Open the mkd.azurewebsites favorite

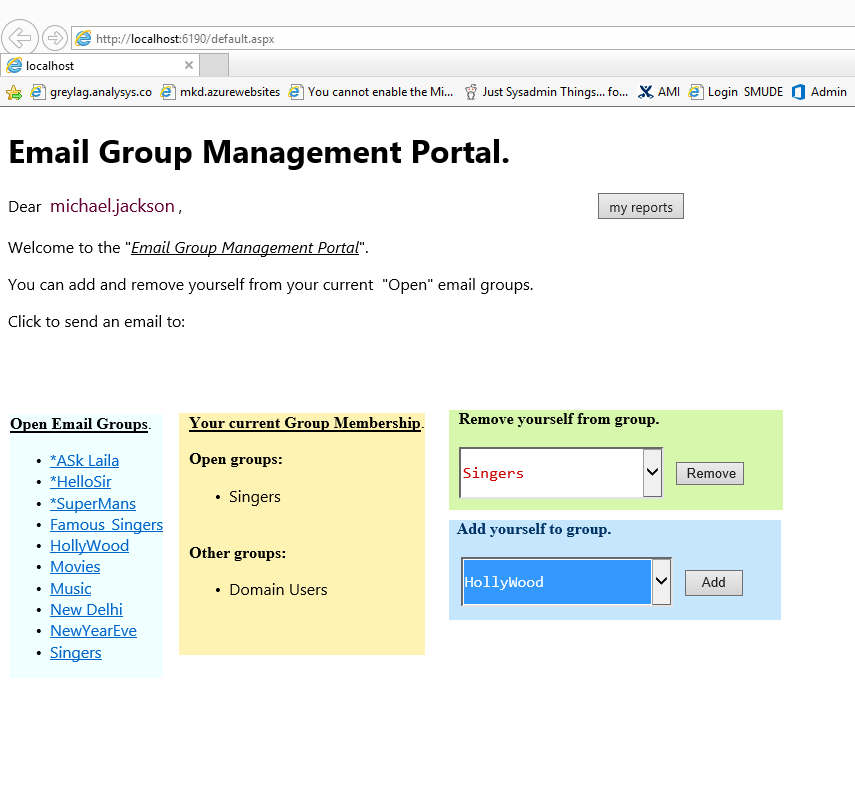pos(220,92)
